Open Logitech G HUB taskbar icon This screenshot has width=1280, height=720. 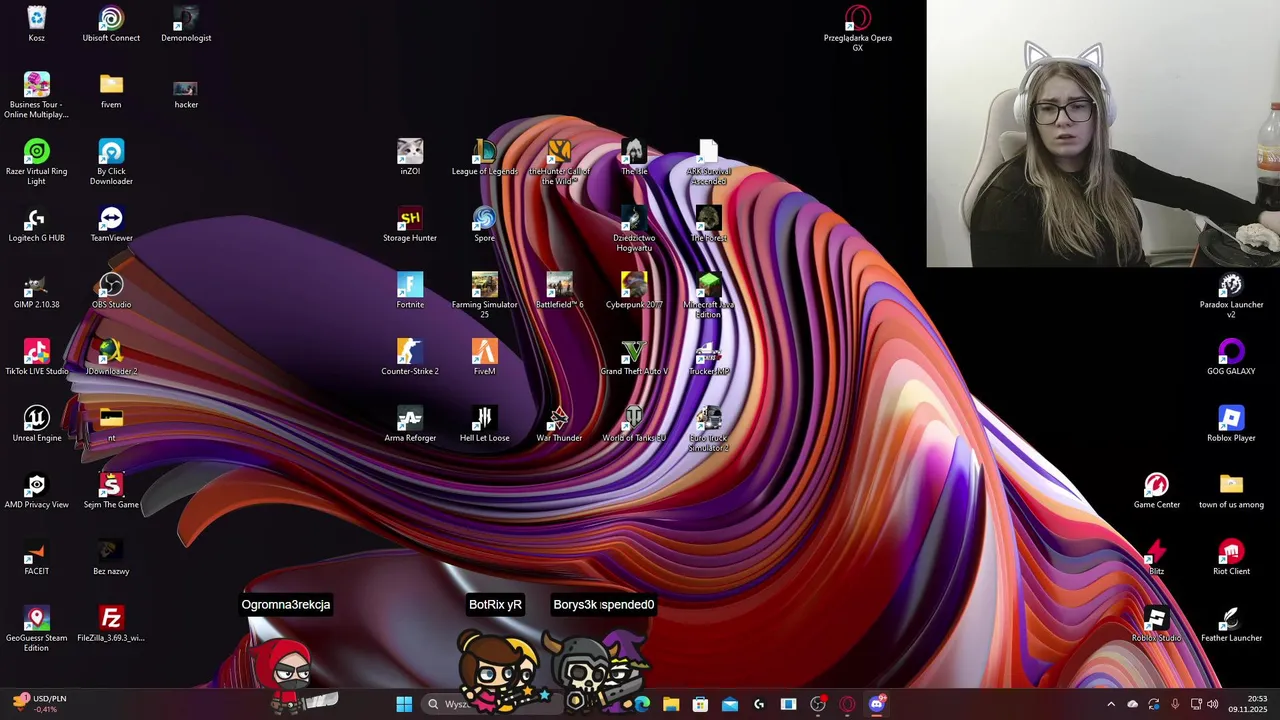pyautogui.click(x=759, y=704)
